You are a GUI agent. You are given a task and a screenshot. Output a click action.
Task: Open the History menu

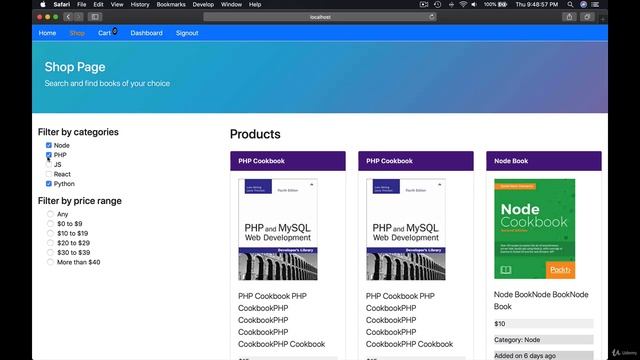coord(140,4)
